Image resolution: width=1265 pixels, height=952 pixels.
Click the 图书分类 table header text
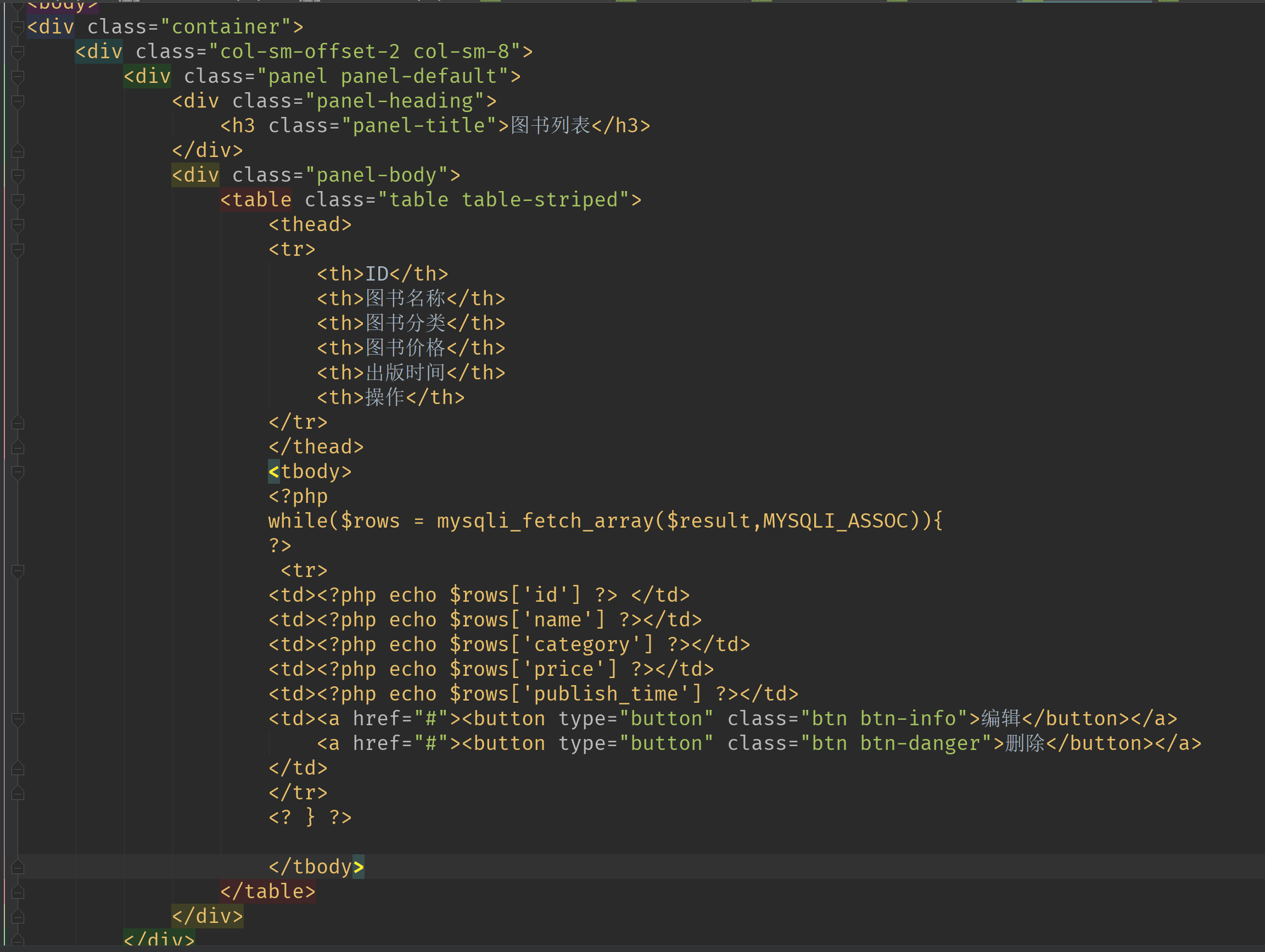(x=405, y=323)
